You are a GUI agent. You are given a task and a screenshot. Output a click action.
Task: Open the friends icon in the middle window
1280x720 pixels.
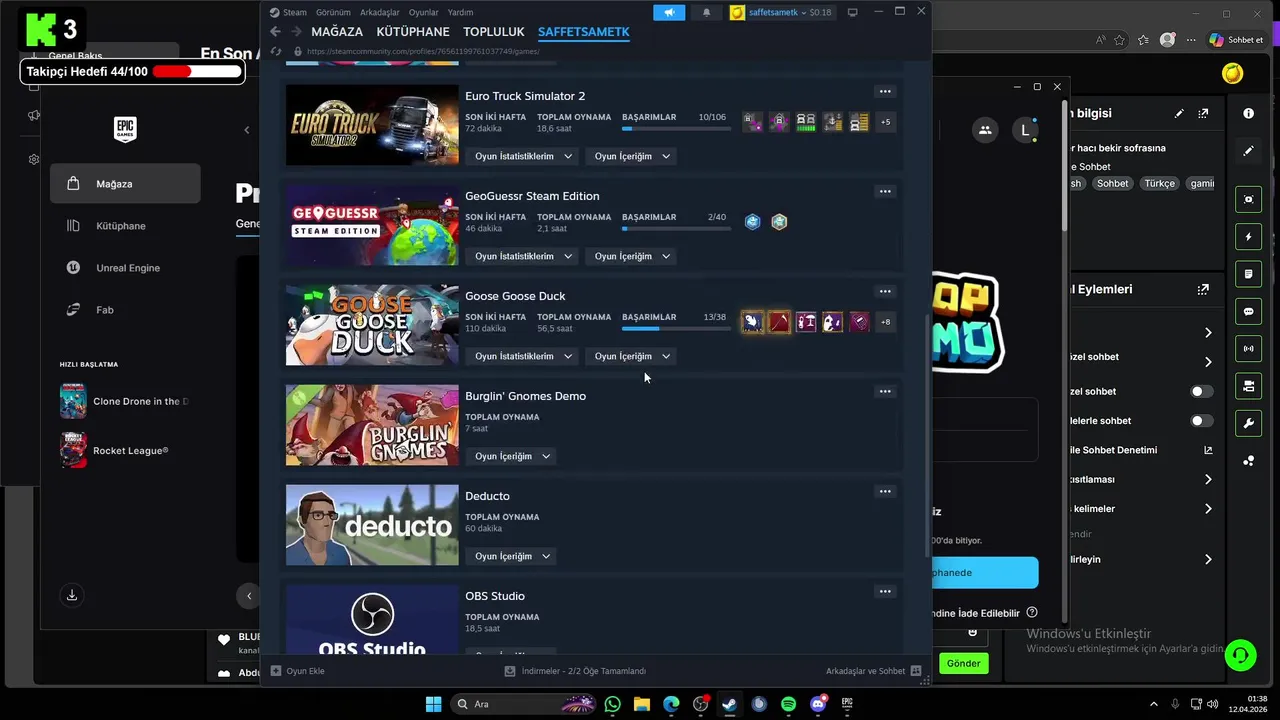tap(985, 130)
